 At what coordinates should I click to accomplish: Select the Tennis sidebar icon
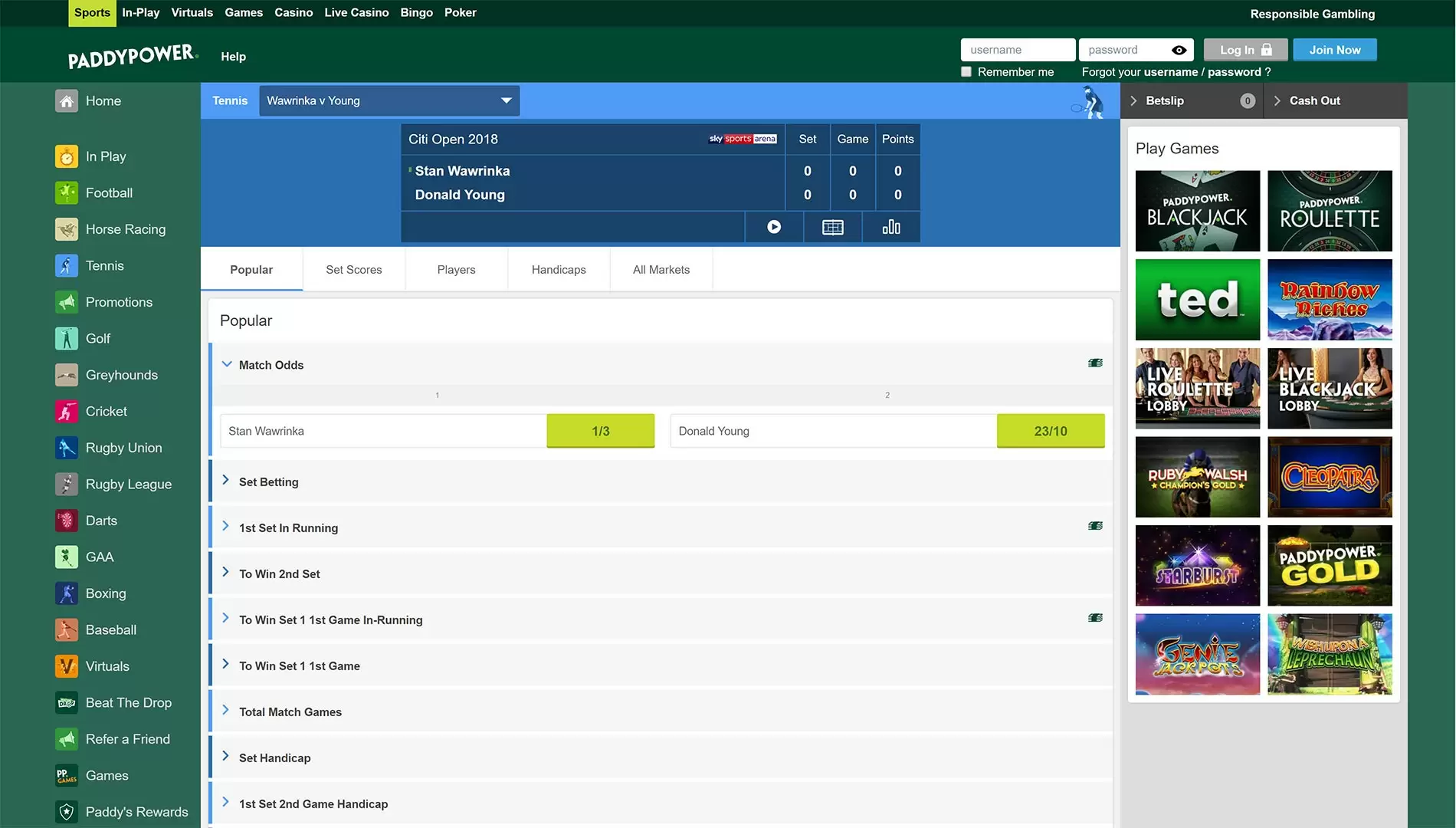[67, 266]
